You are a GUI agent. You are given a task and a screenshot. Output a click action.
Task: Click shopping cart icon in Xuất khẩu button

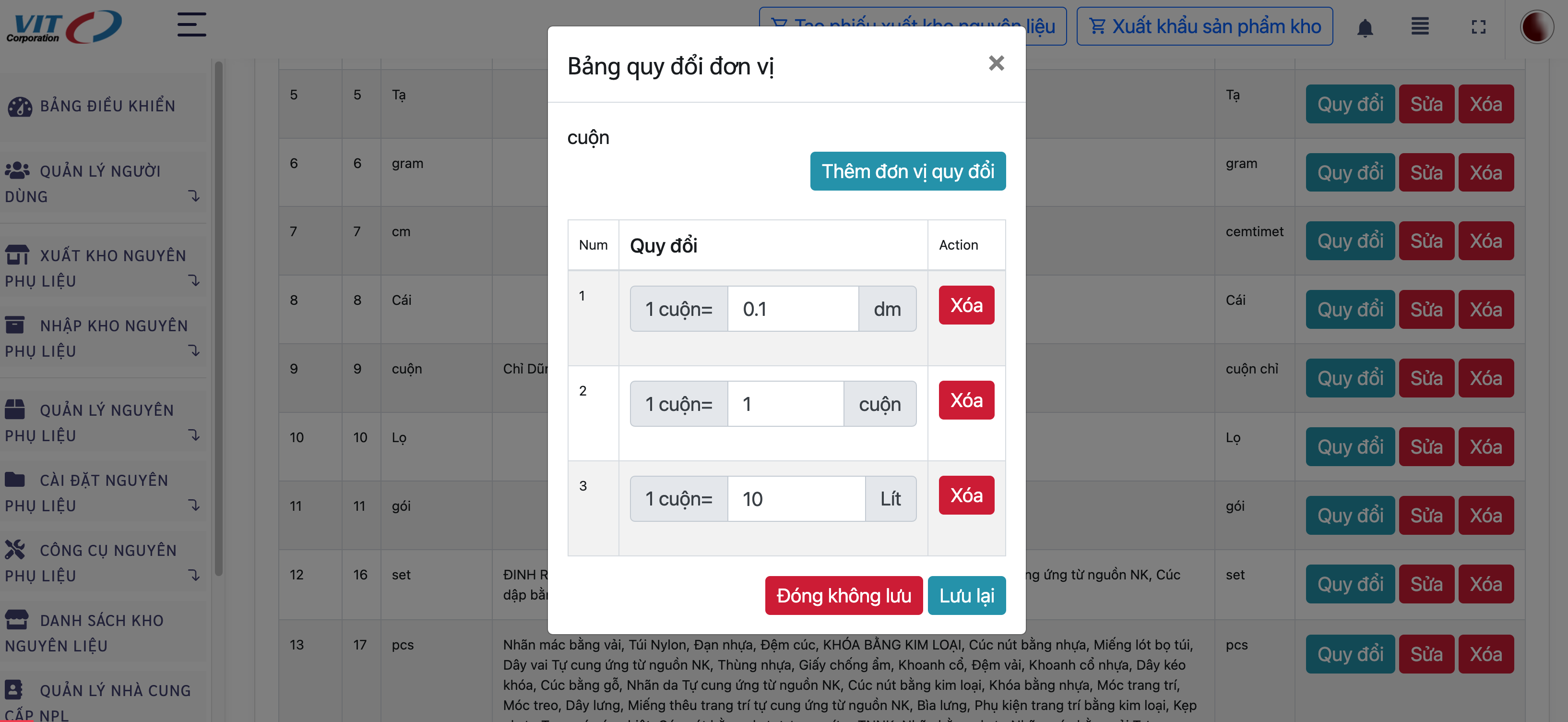[x=1097, y=27]
